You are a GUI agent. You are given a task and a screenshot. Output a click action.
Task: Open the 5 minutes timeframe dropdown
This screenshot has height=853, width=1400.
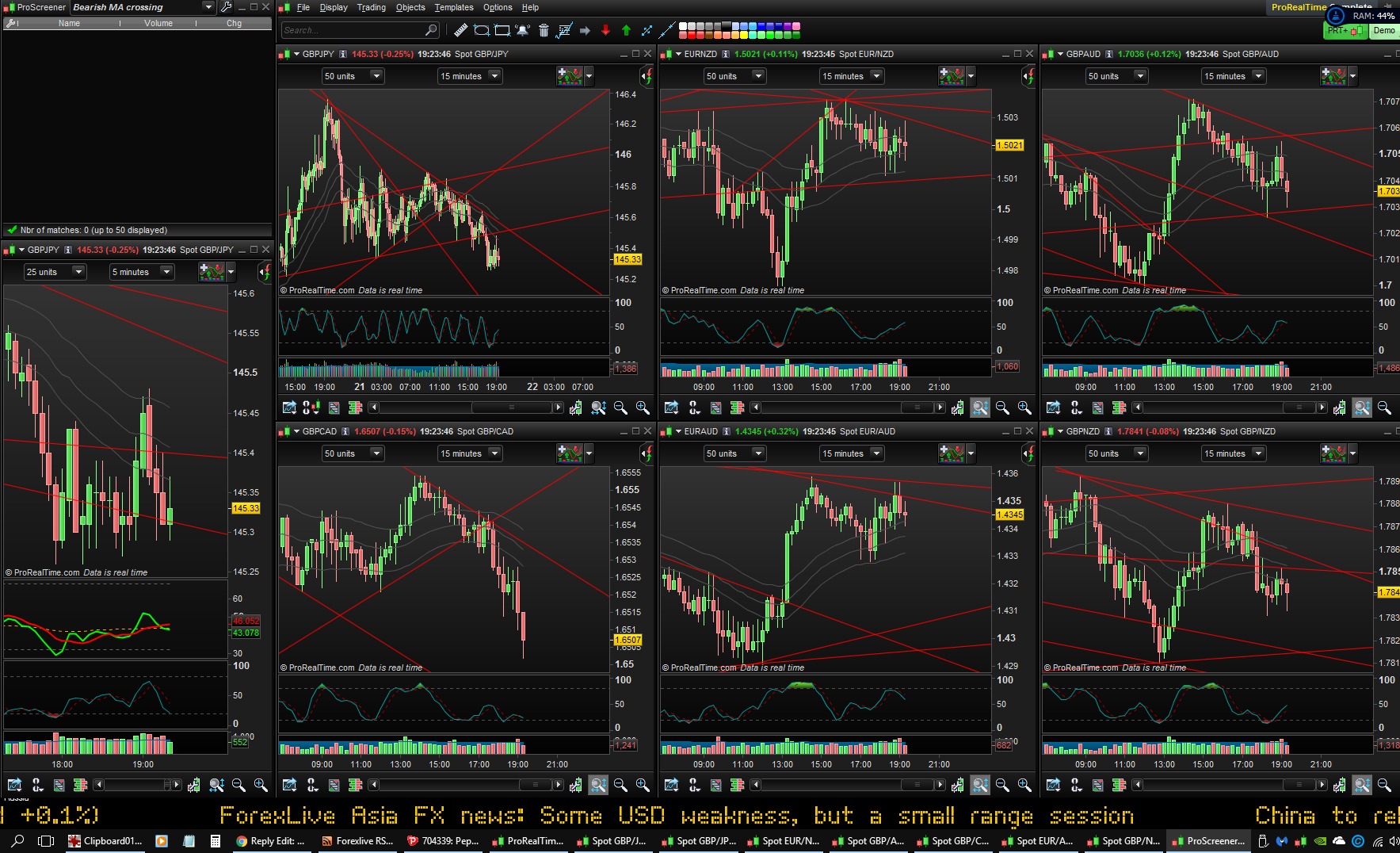[x=142, y=272]
